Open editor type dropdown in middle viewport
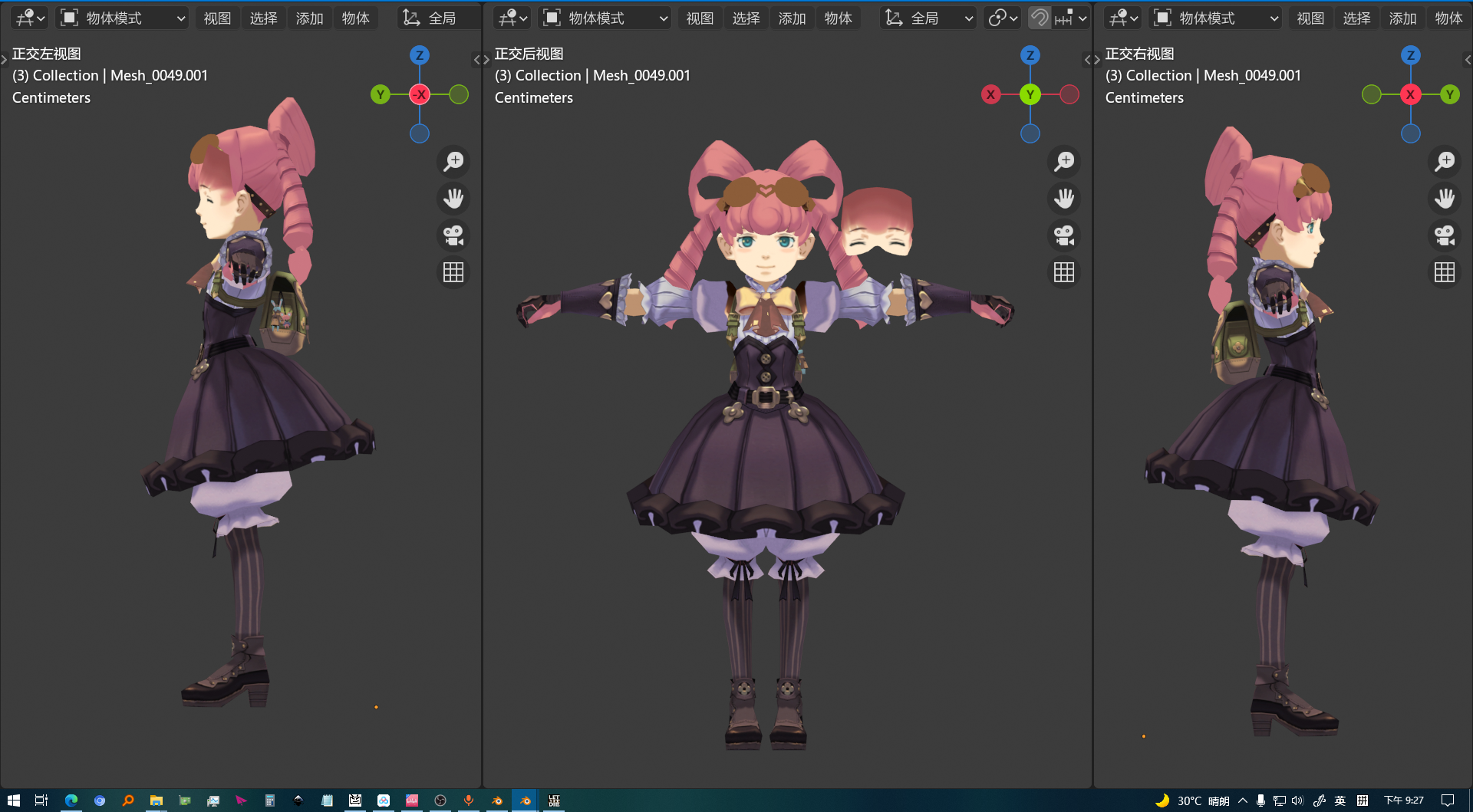 pyautogui.click(x=512, y=18)
